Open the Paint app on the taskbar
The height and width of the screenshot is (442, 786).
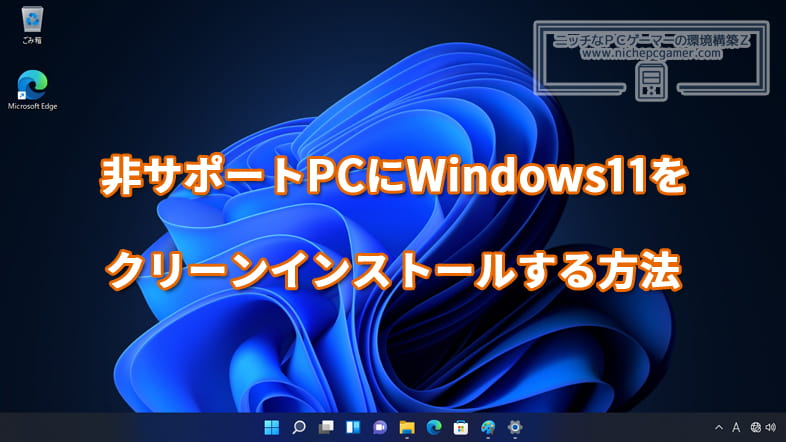tap(488, 427)
